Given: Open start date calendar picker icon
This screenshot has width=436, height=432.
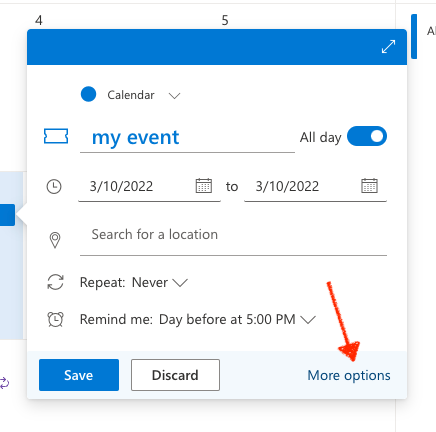Looking at the screenshot, I should pos(204,186).
